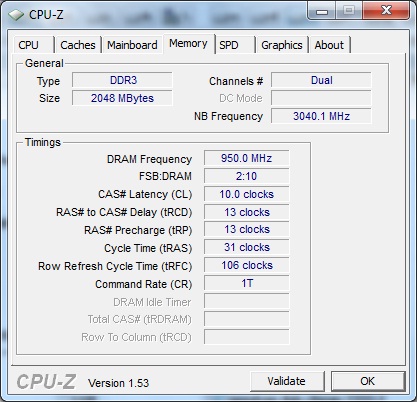Go to the Mainboard tab

[132, 45]
